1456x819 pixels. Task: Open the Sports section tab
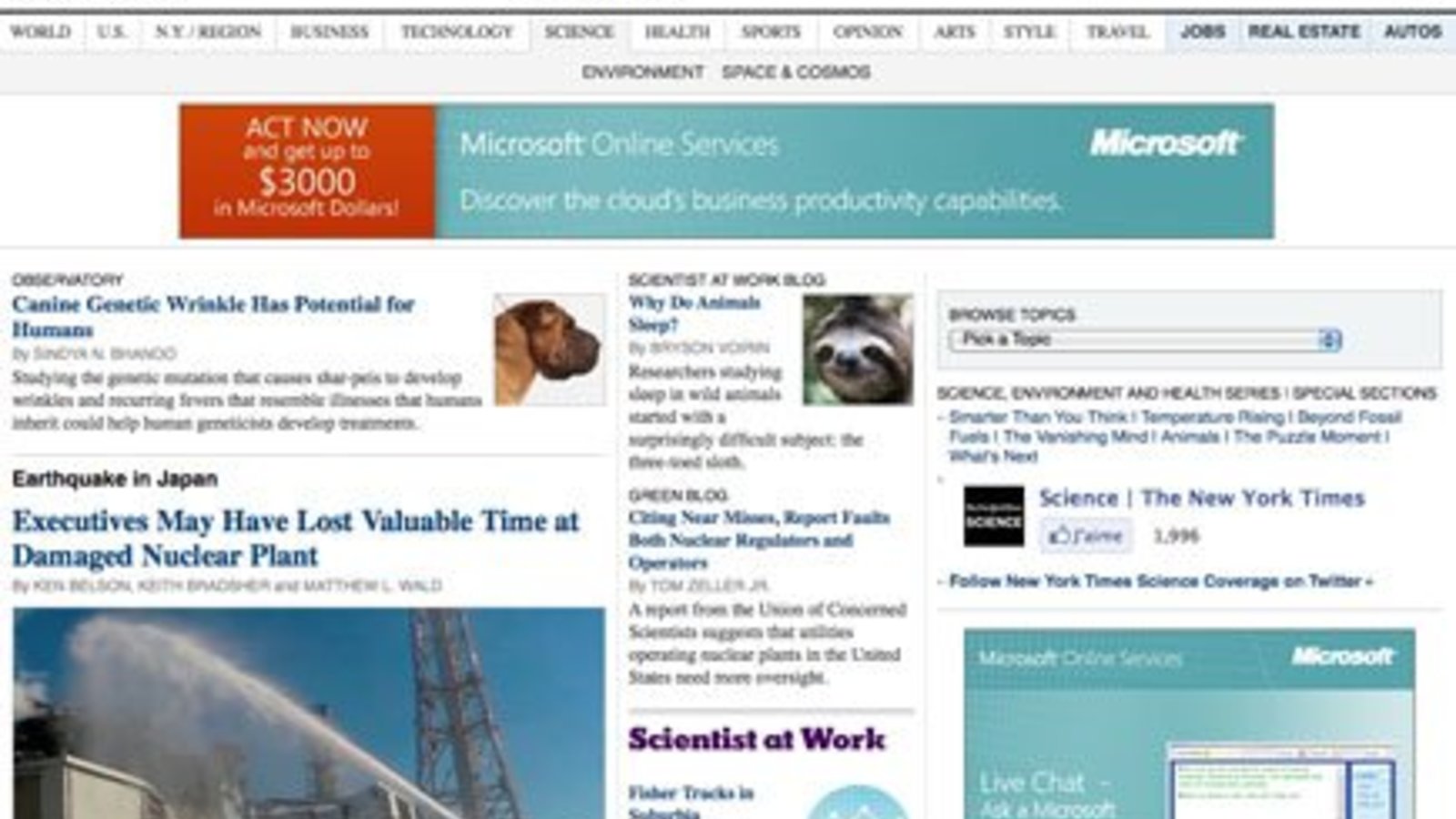(771, 32)
